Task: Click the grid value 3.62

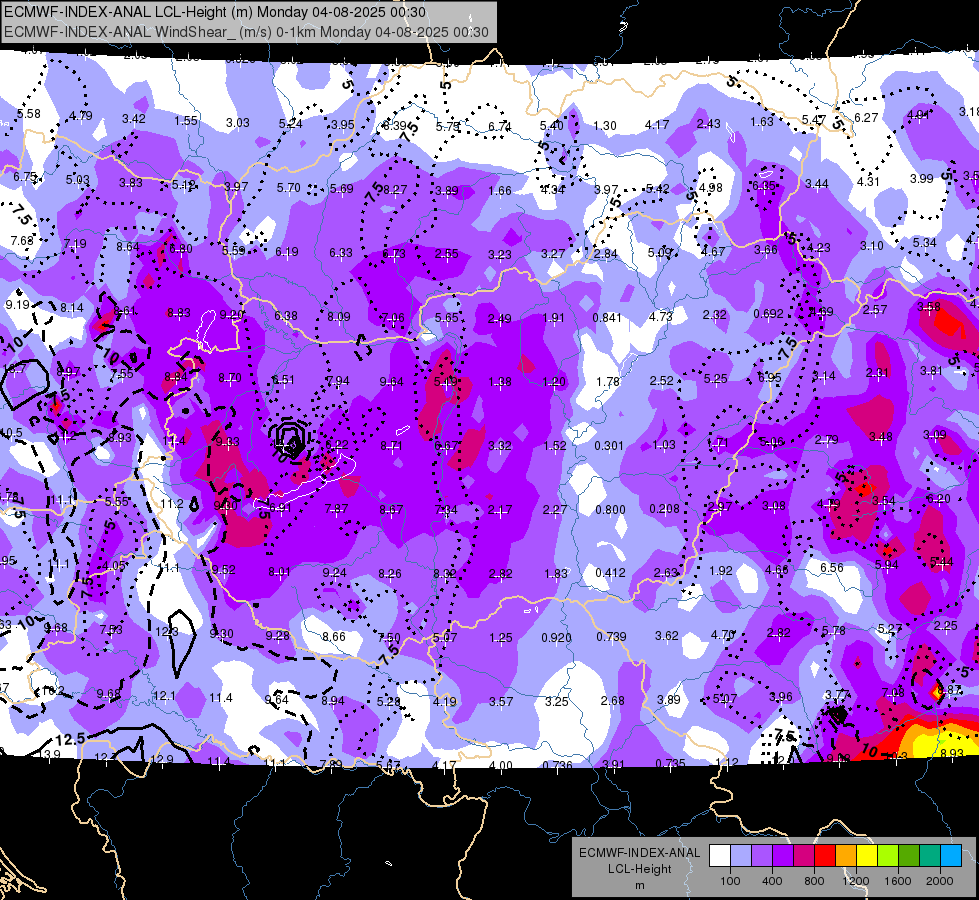Action: (x=666, y=636)
